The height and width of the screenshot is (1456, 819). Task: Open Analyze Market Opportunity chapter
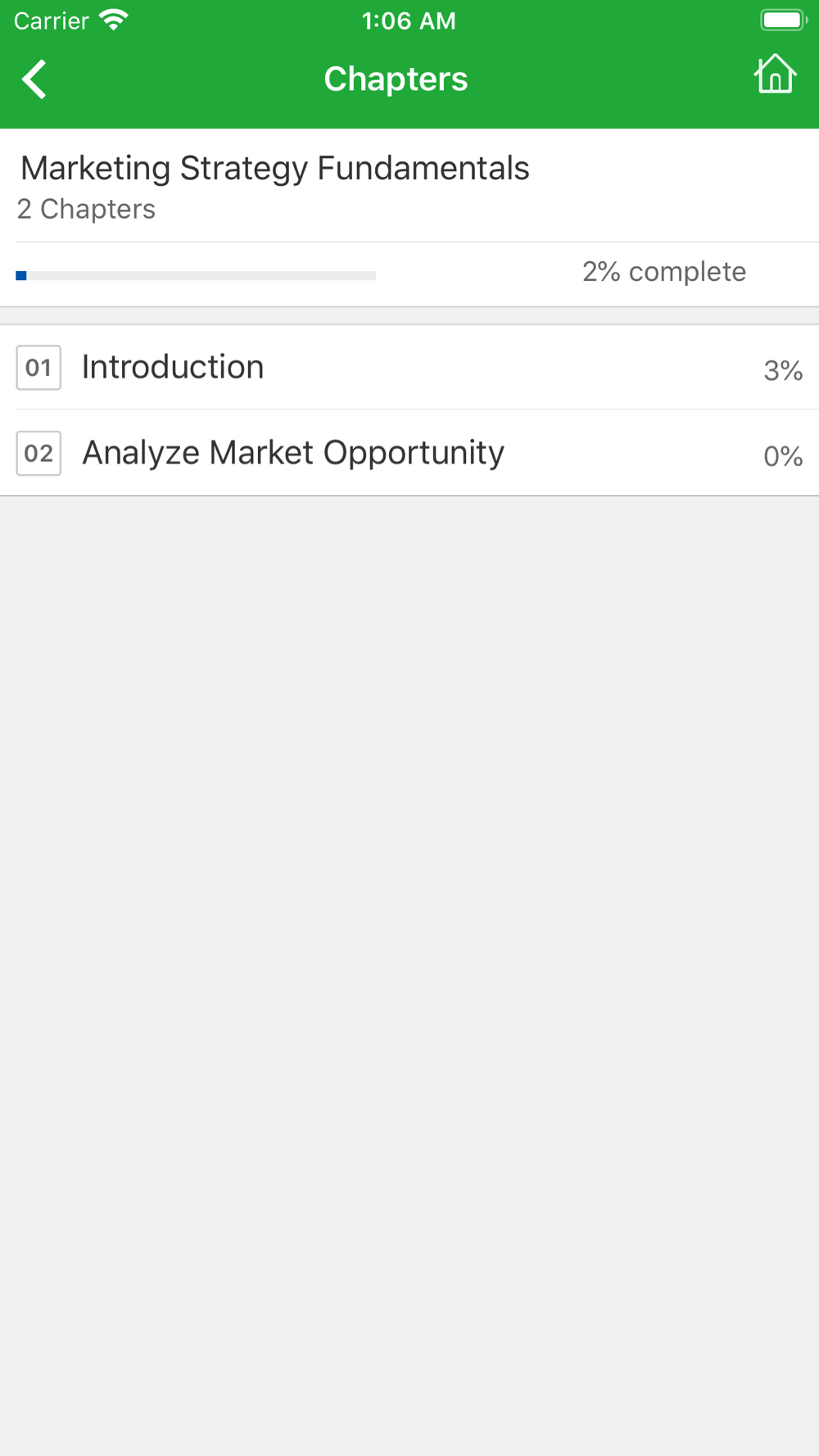pos(409,453)
